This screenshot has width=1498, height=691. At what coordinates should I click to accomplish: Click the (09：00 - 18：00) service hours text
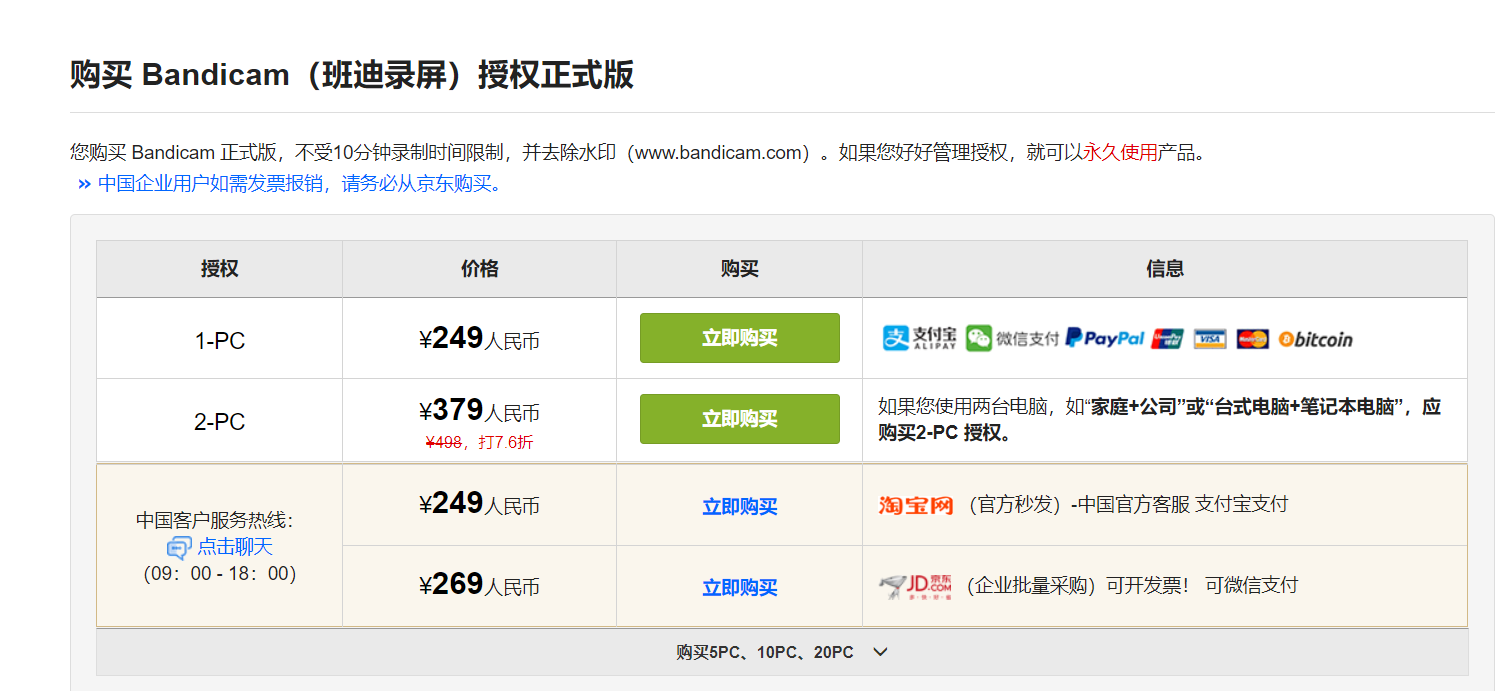click(x=220, y=574)
